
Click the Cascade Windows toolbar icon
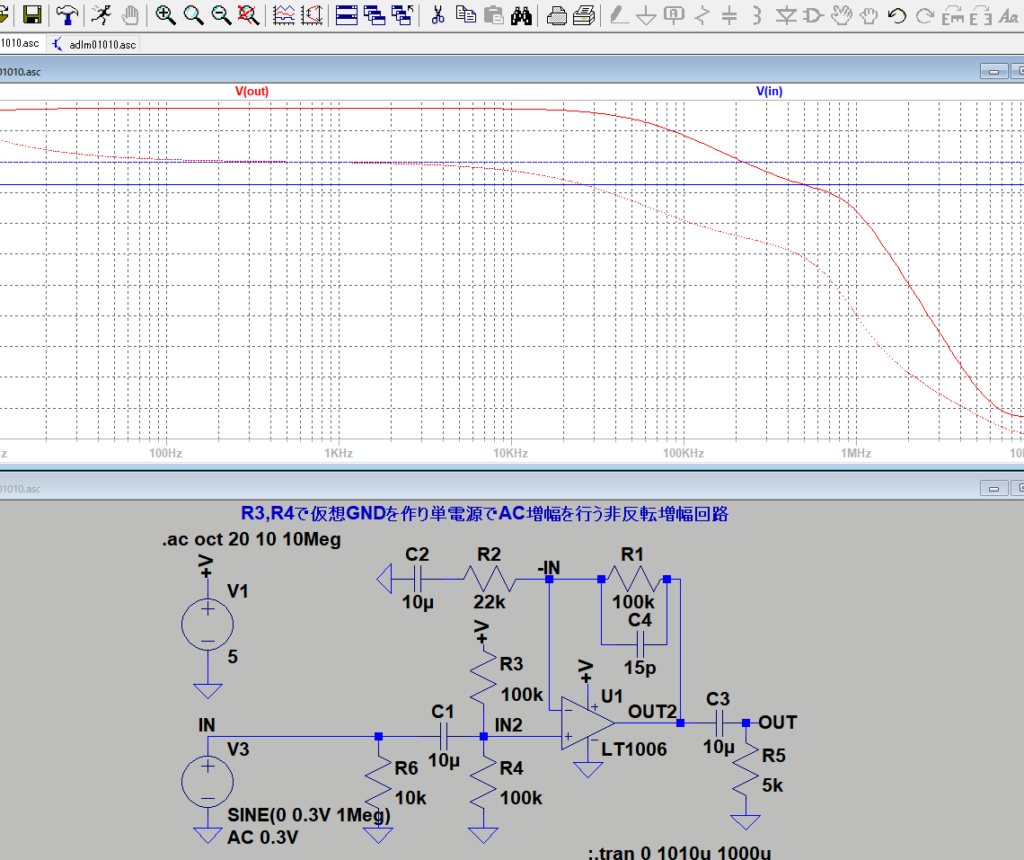pos(376,15)
